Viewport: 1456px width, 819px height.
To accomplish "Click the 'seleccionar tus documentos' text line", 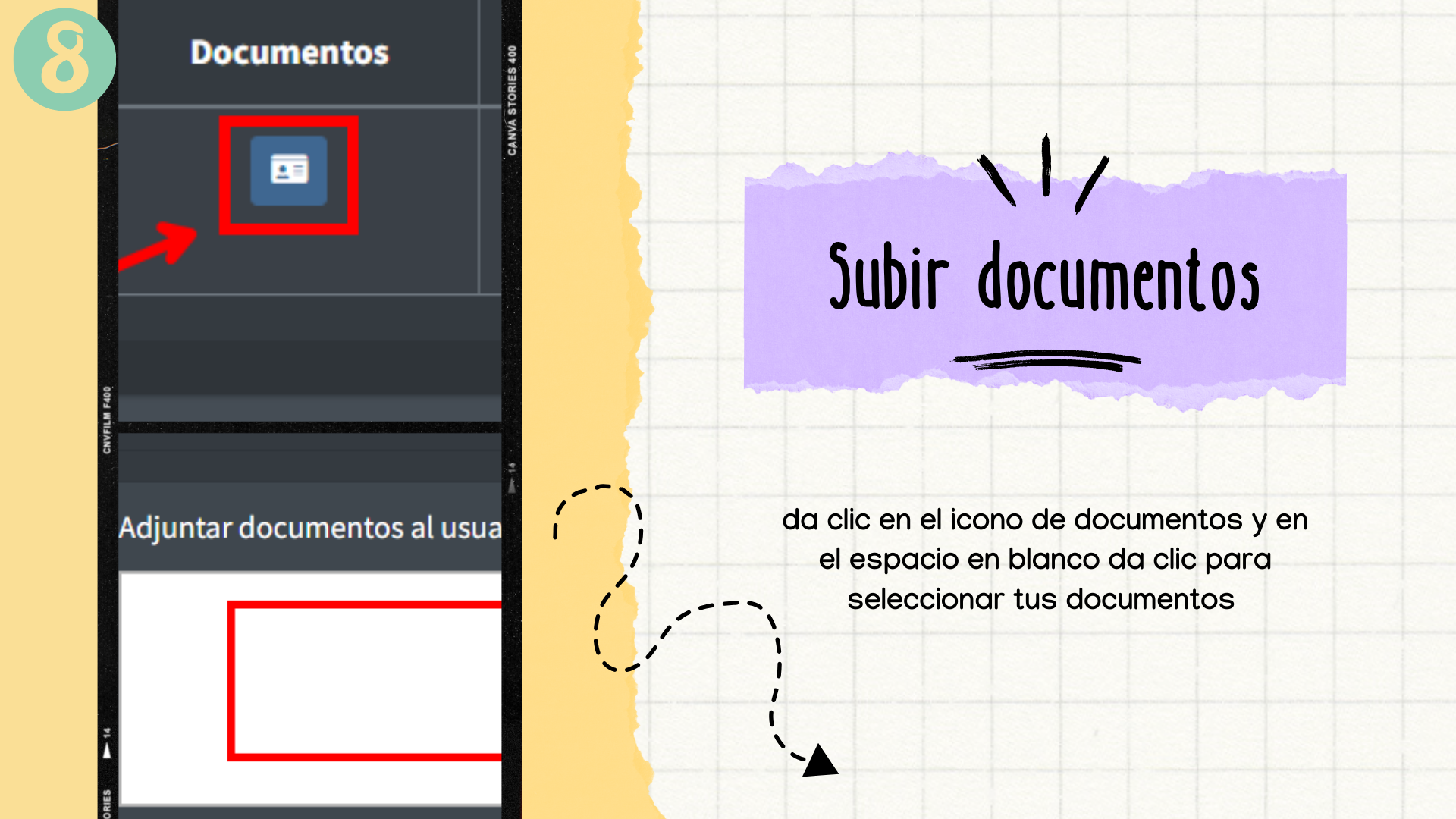I will click(1040, 600).
